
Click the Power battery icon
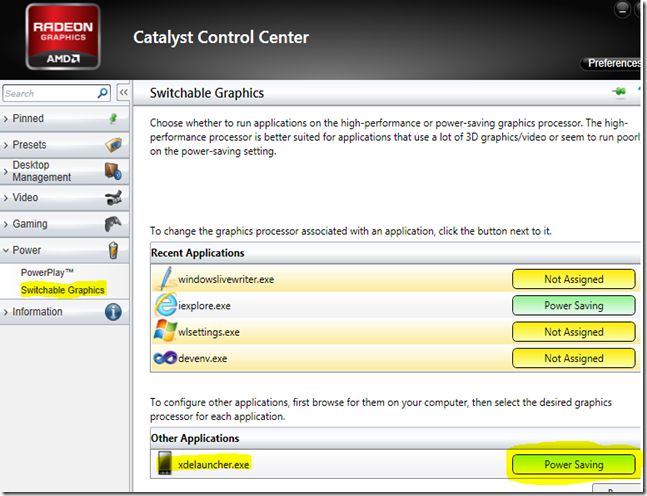pos(113,250)
